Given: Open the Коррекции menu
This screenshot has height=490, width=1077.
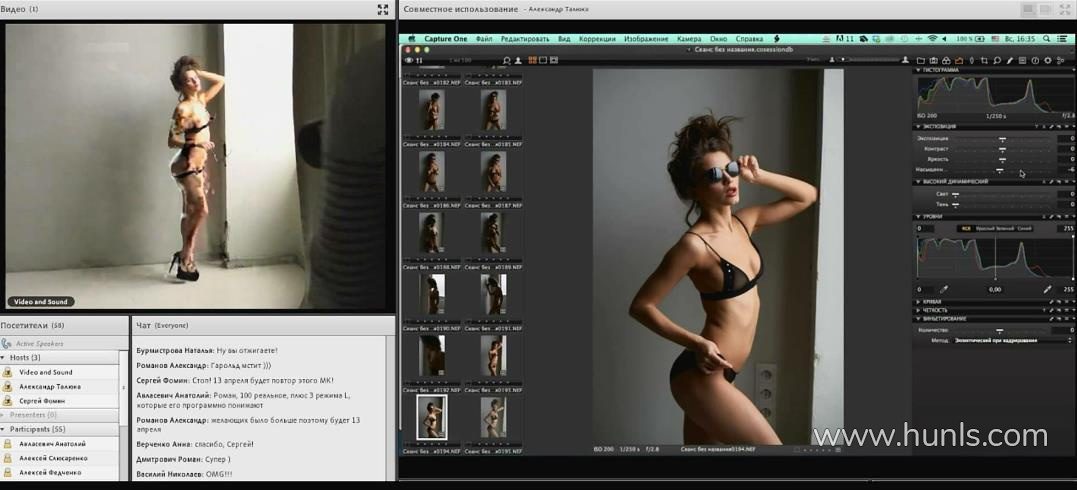Looking at the screenshot, I should [597, 39].
